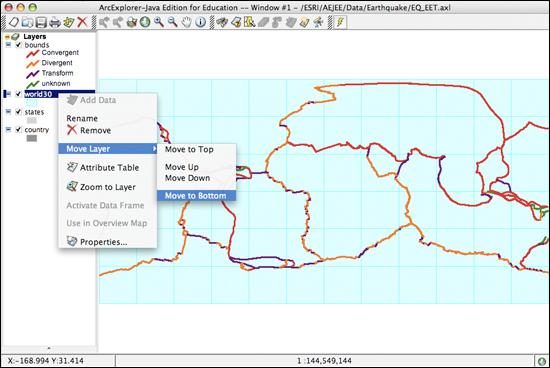Viewport: 550px width, 368px height.
Task: Choose Move to Bottom from submenu
Action: 196,196
